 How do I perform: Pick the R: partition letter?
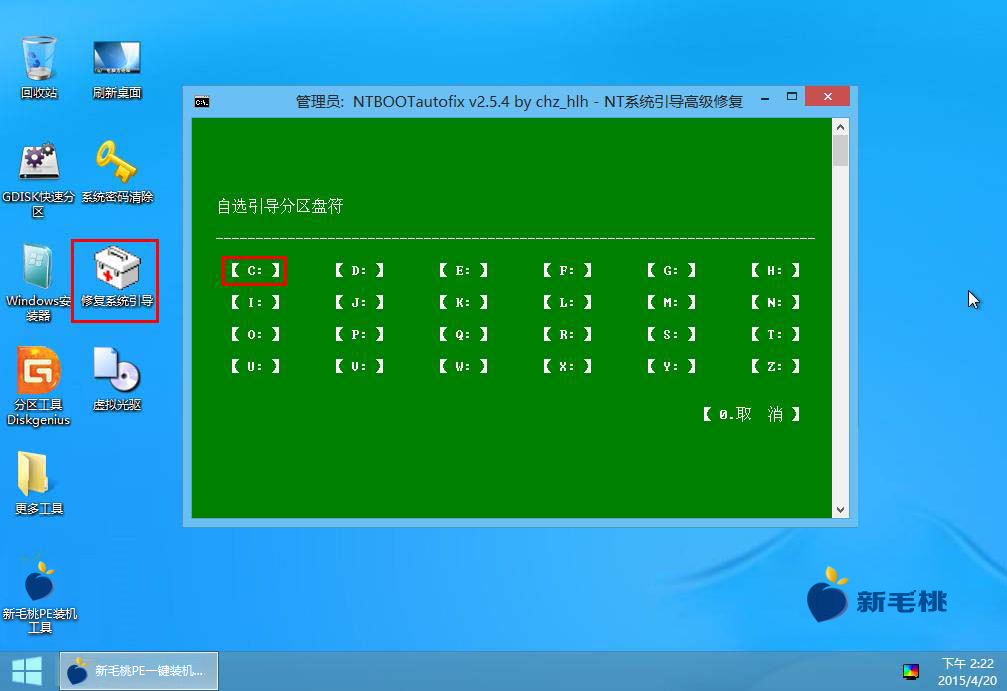click(567, 335)
